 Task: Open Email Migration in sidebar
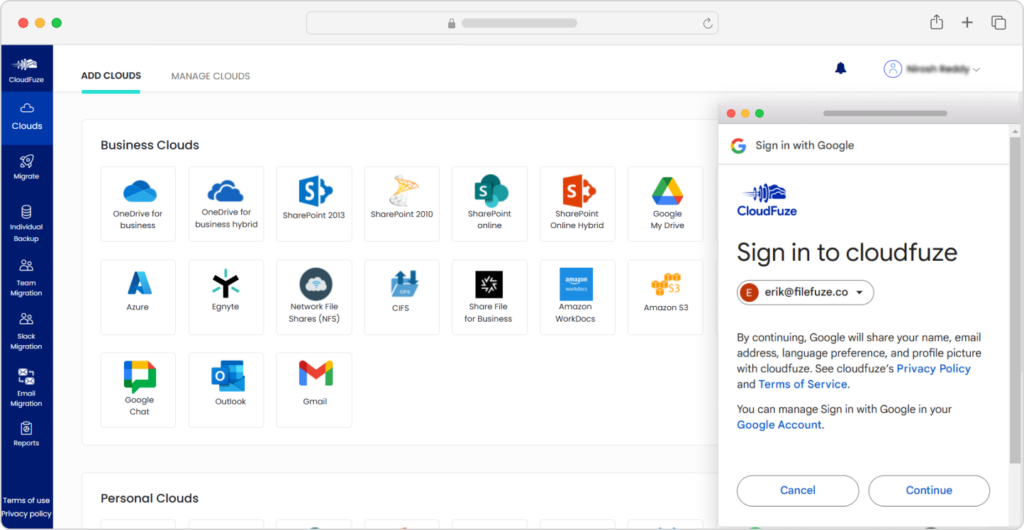pos(26,388)
